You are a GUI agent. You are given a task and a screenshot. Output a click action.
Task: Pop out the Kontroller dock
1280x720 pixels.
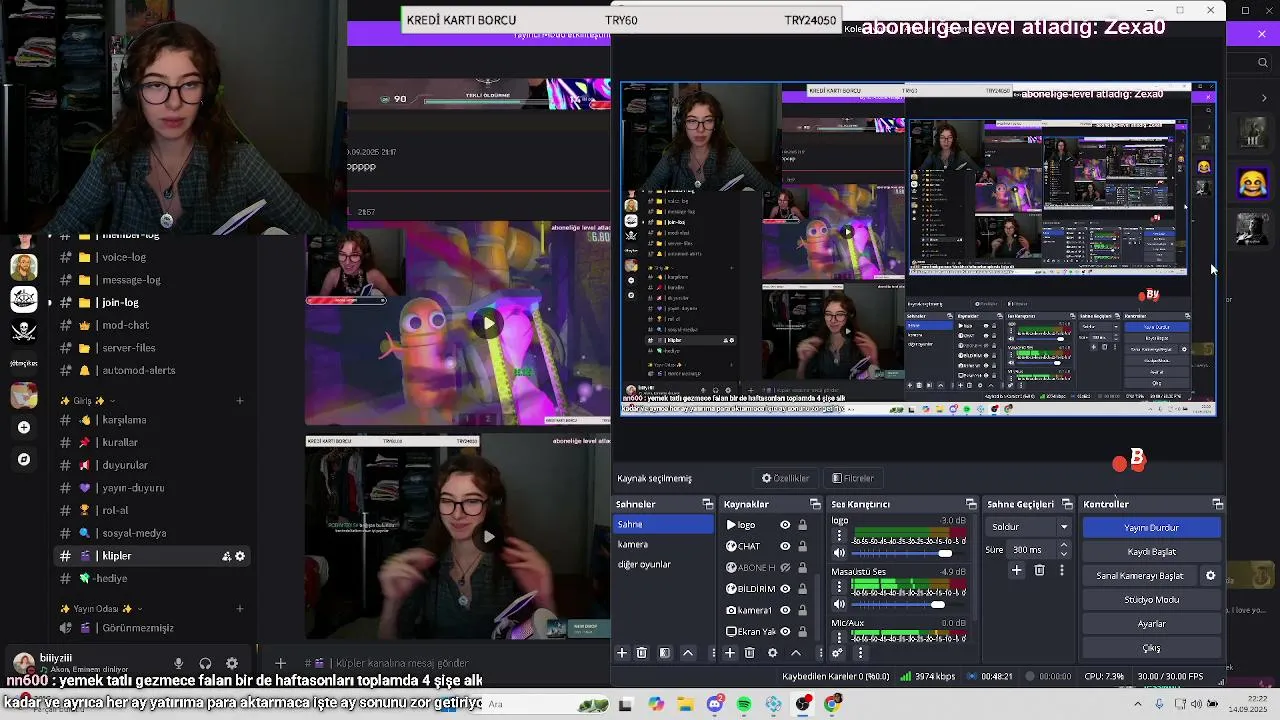[x=1217, y=504]
